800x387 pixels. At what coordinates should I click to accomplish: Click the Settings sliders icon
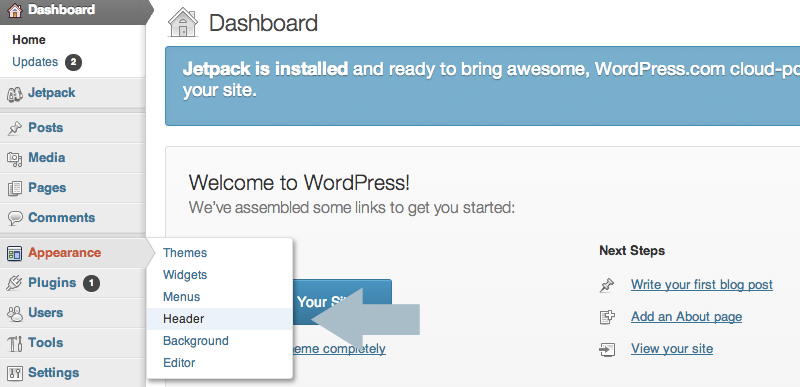[x=15, y=374]
